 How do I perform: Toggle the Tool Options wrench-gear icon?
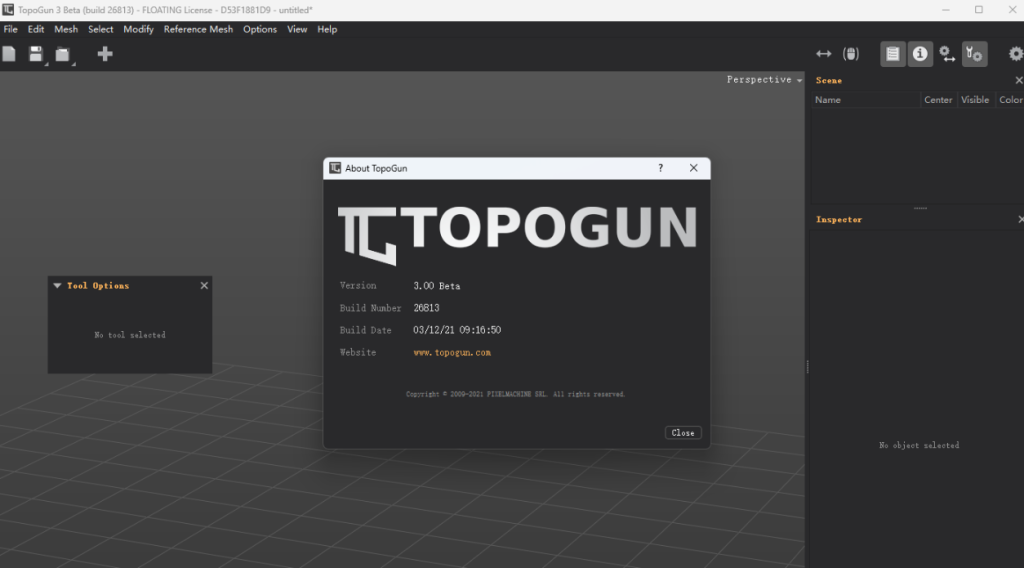tap(974, 54)
